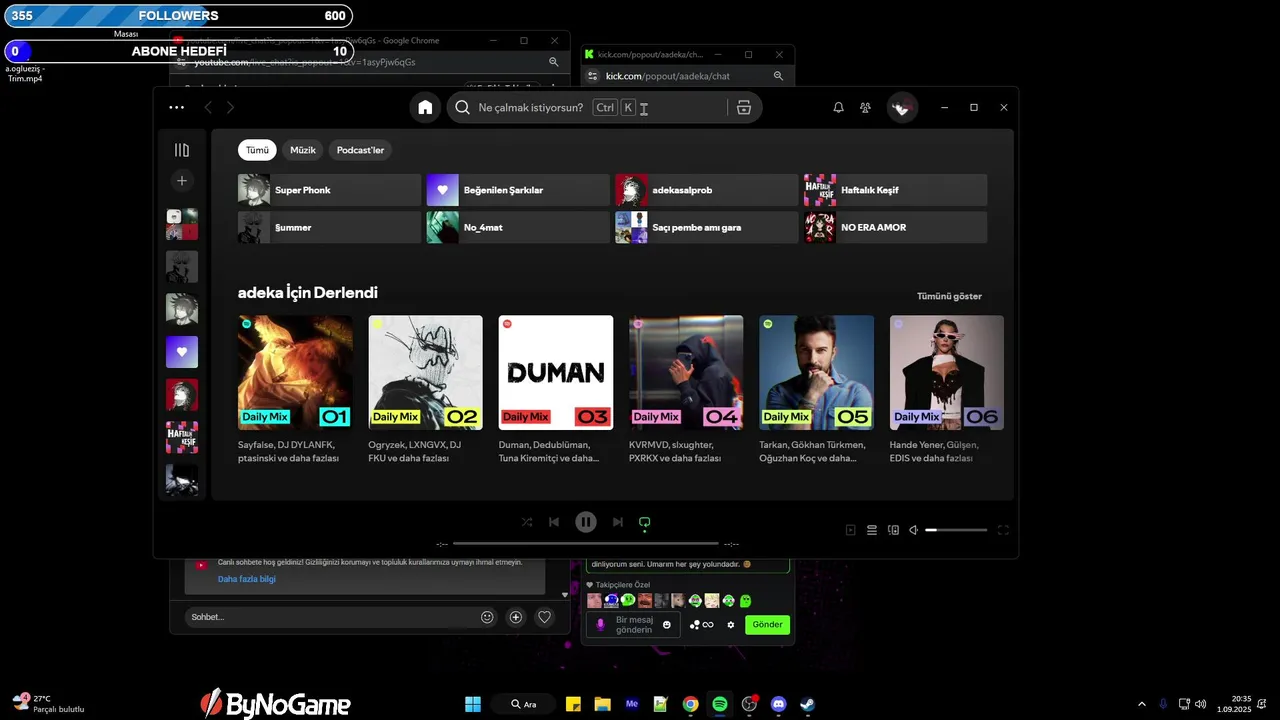Show hidden system tray icons
The width and height of the screenshot is (1280, 720).
pos(1142,704)
